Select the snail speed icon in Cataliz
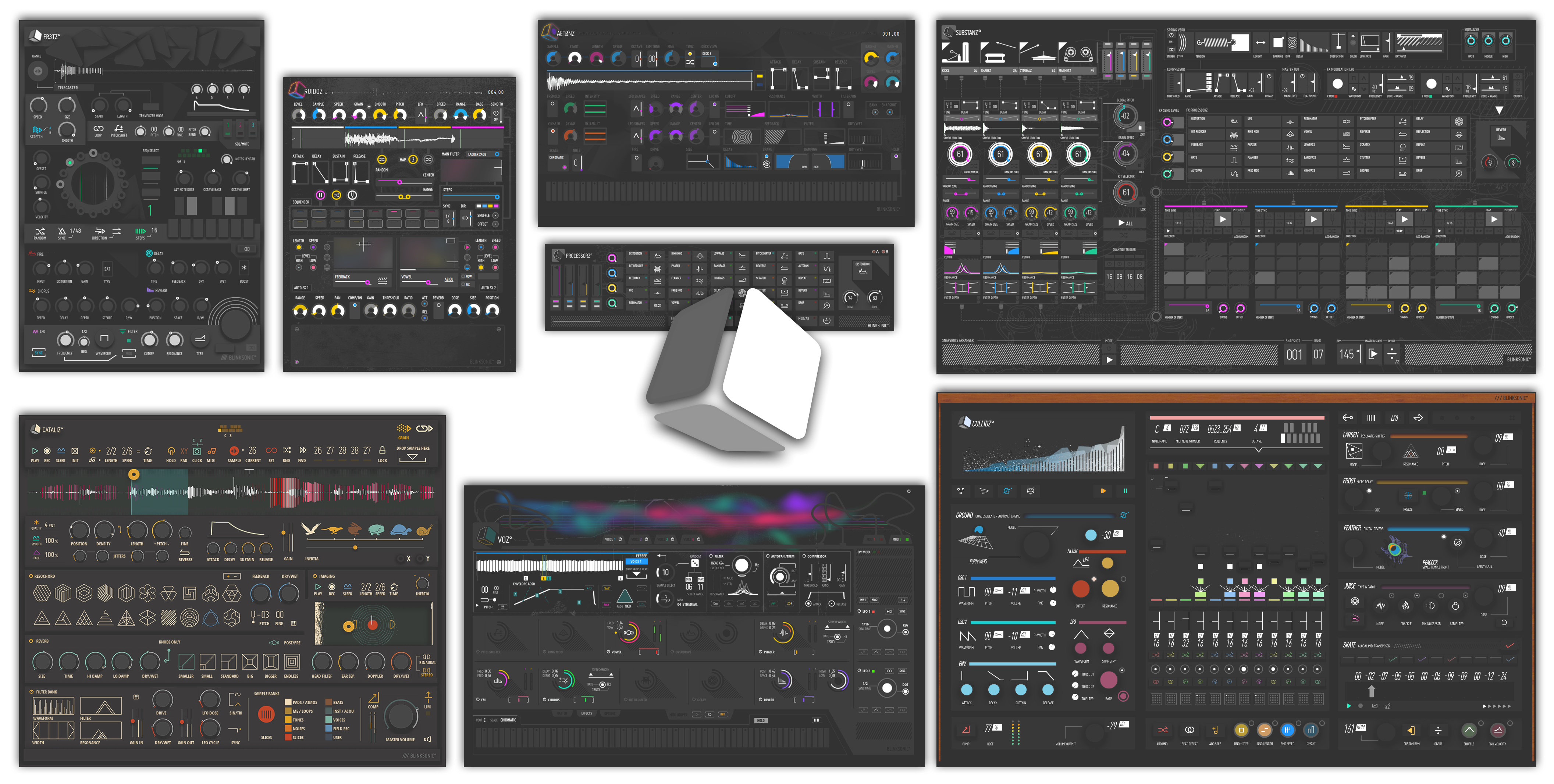1554x784 pixels. pyautogui.click(x=424, y=530)
